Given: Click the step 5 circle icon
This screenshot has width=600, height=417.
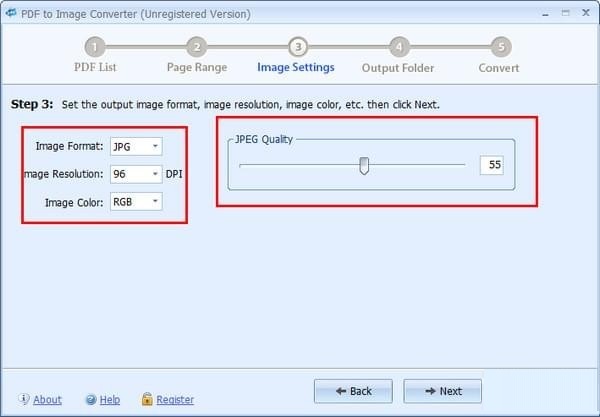Looking at the screenshot, I should click(501, 47).
